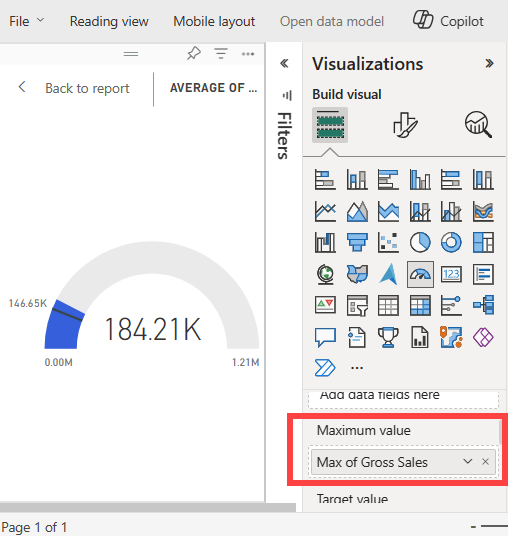The image size is (508, 536).
Task: Choose the Line chart visual
Action: (x=325, y=211)
